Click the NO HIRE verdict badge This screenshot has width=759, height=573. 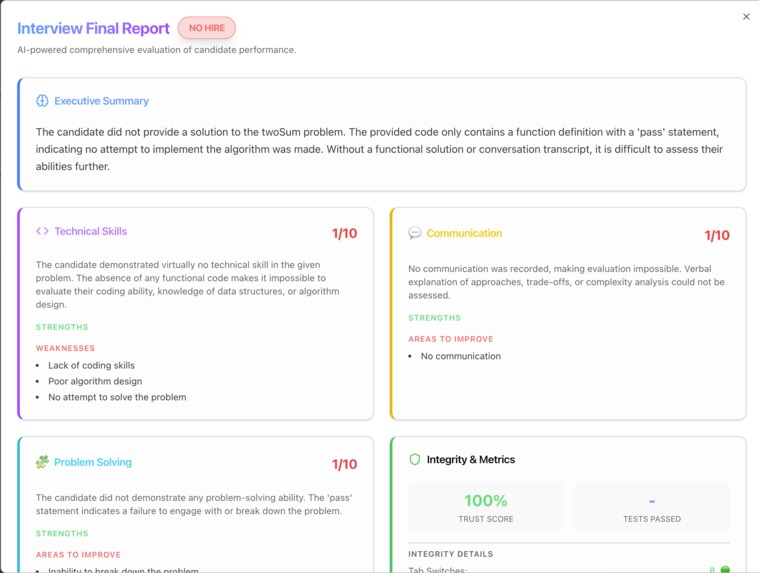point(207,28)
